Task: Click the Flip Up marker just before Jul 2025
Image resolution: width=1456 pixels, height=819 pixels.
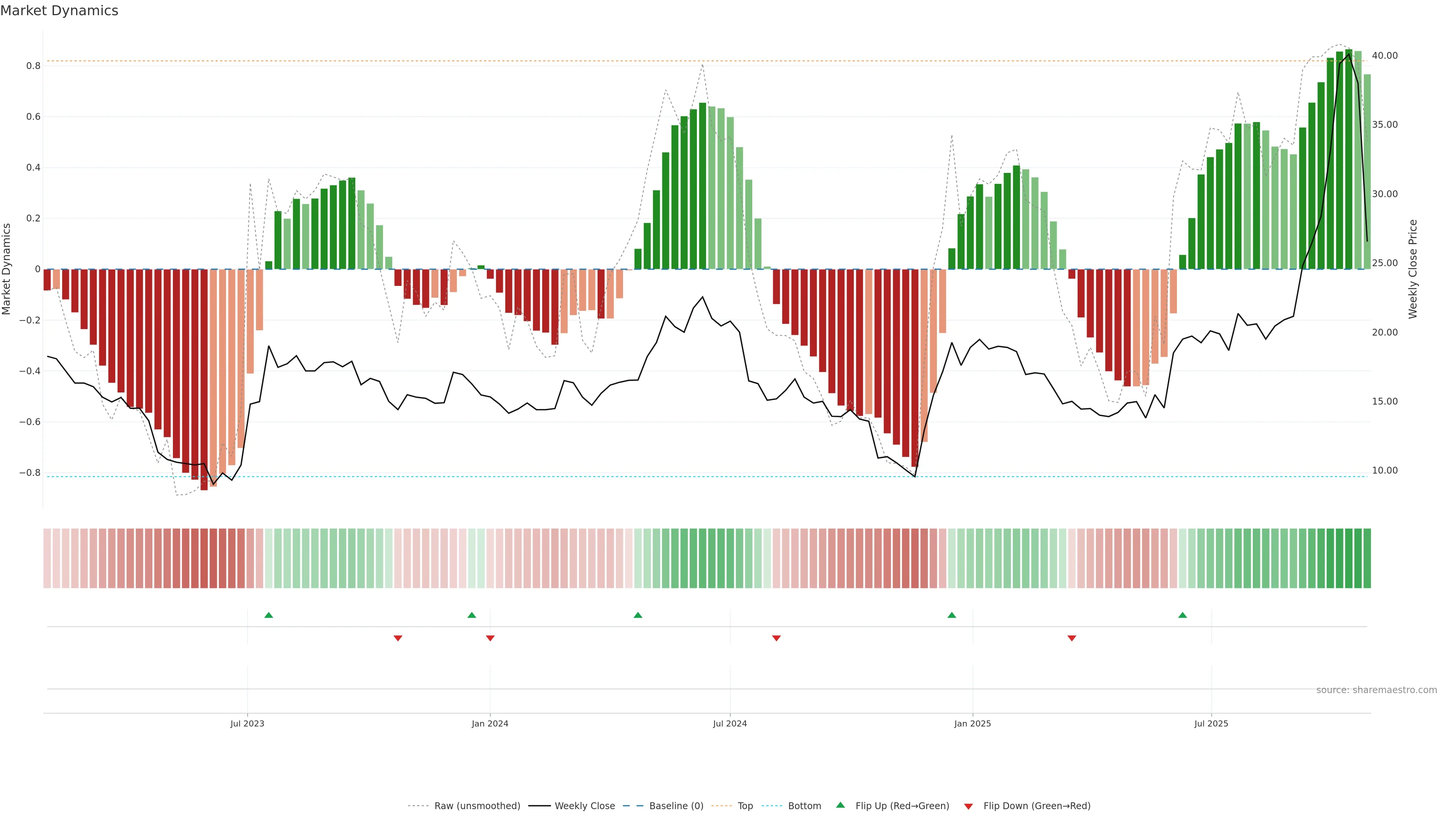Action: (x=1183, y=615)
